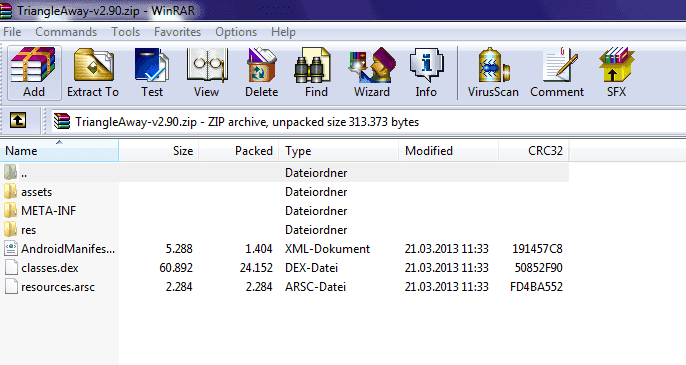
Task: Click the Add archive toolbar icon
Action: 34,73
